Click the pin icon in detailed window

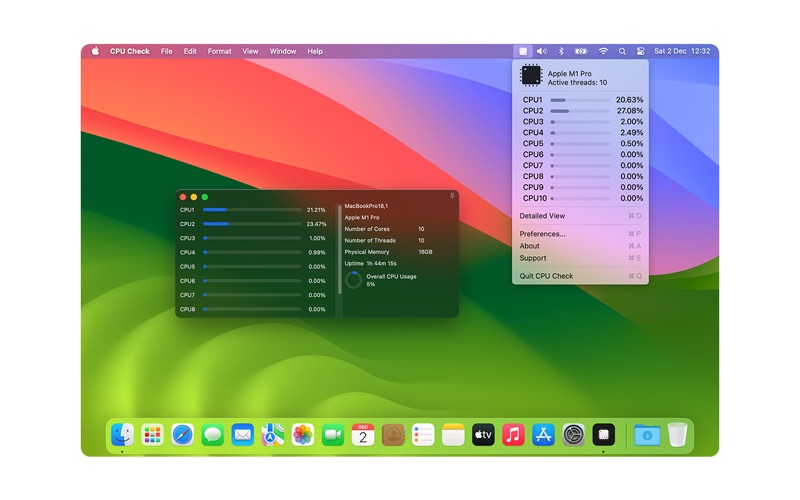click(x=452, y=195)
